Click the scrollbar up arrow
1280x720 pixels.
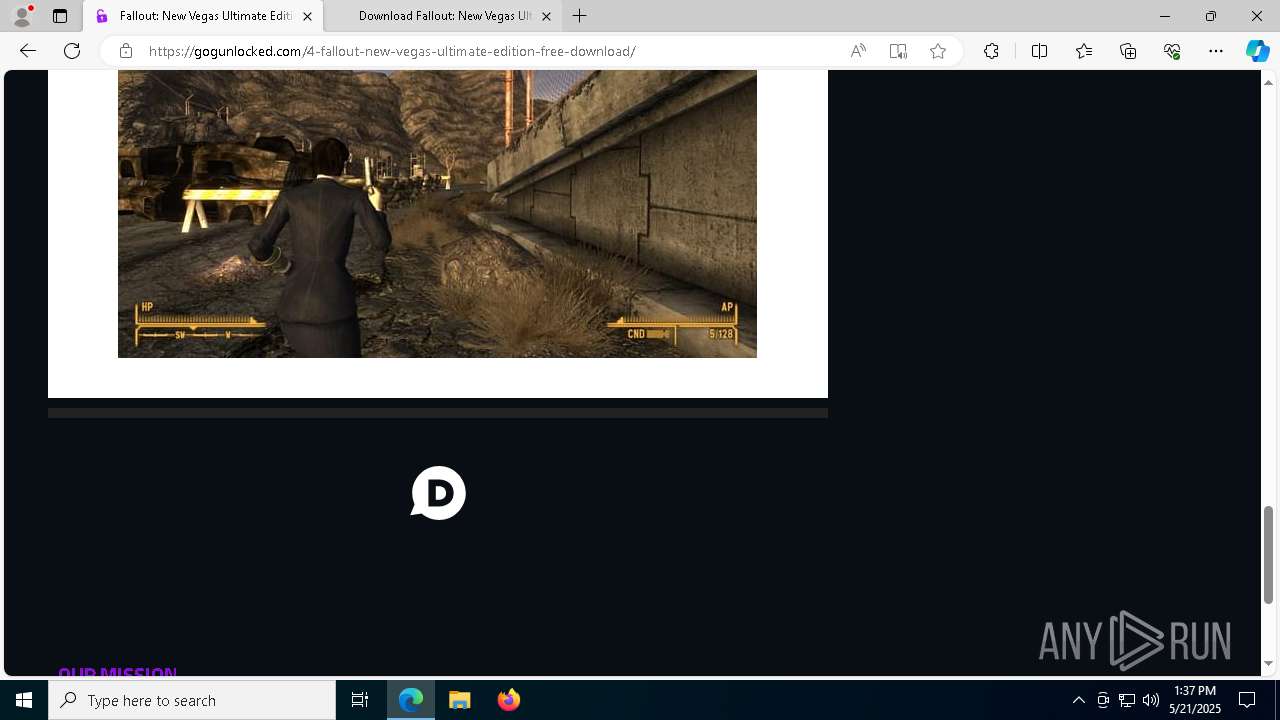1269,81
